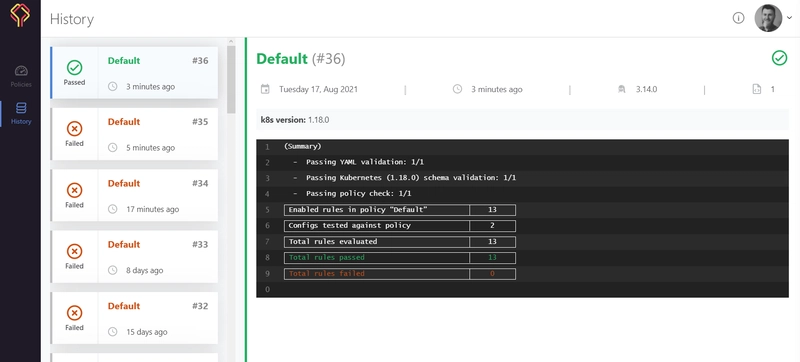Viewport: 800px width, 362px height.
Task: Click the Default (#36) heading
Action: click(301, 59)
